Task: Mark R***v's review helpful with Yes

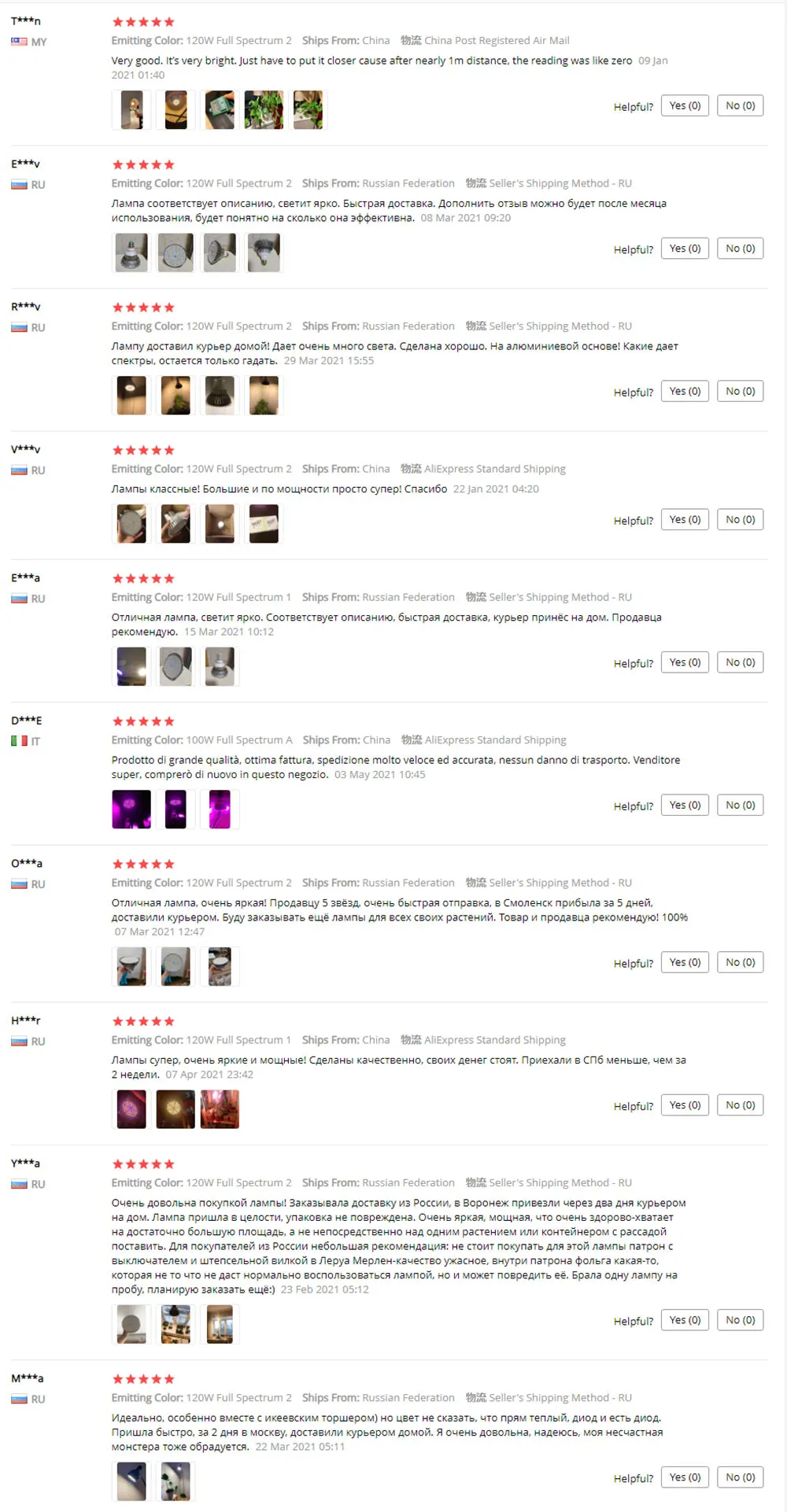Action: tap(685, 391)
